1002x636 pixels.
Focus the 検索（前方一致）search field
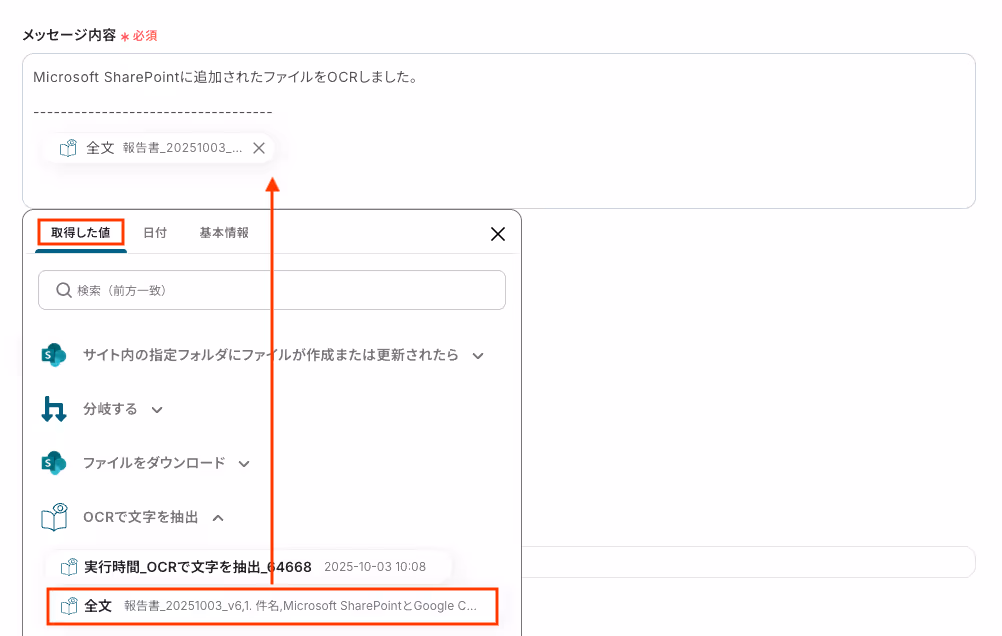pyautogui.click(x=272, y=290)
